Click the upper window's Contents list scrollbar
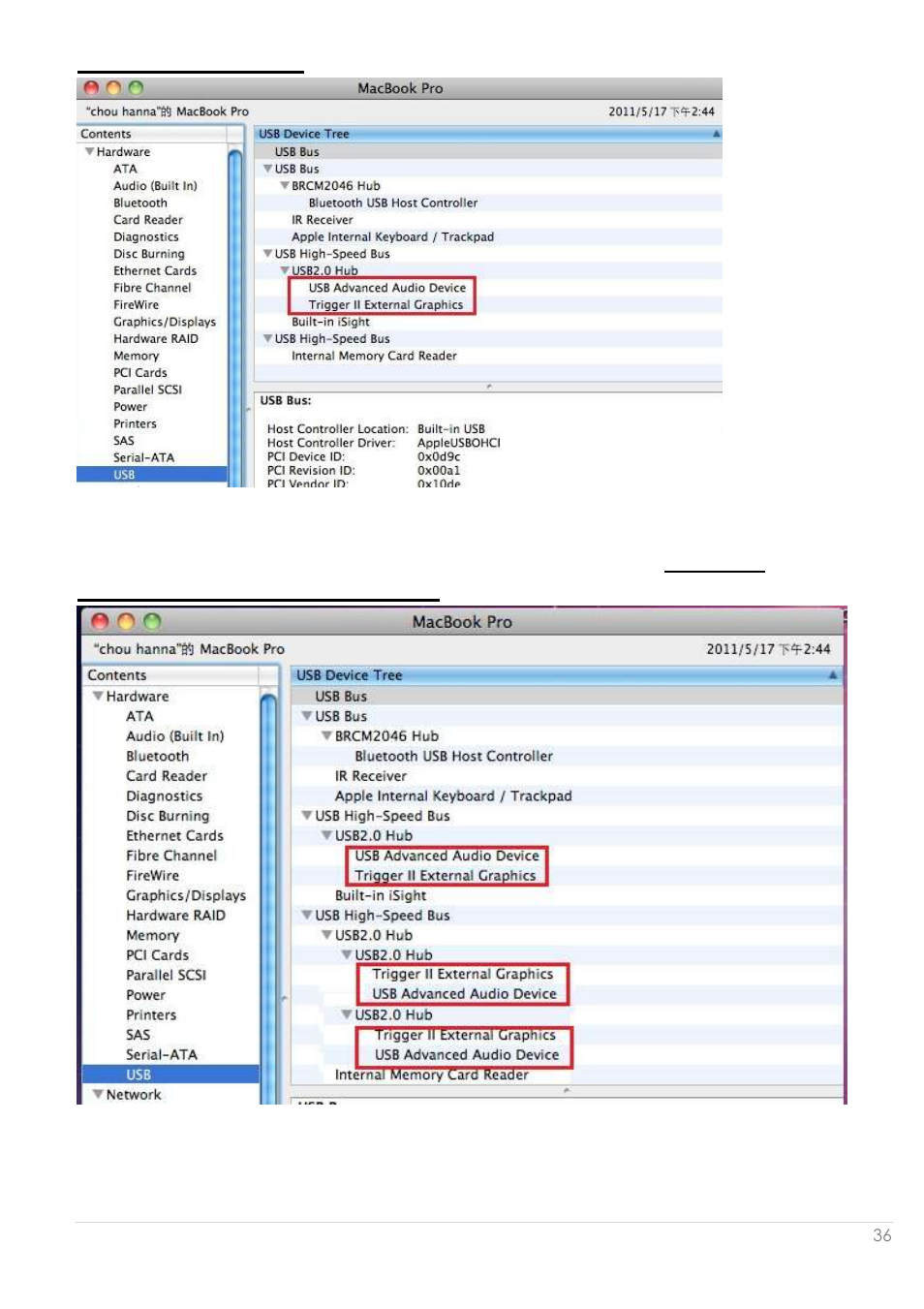Screen dimensions: 924x1309 235,315
